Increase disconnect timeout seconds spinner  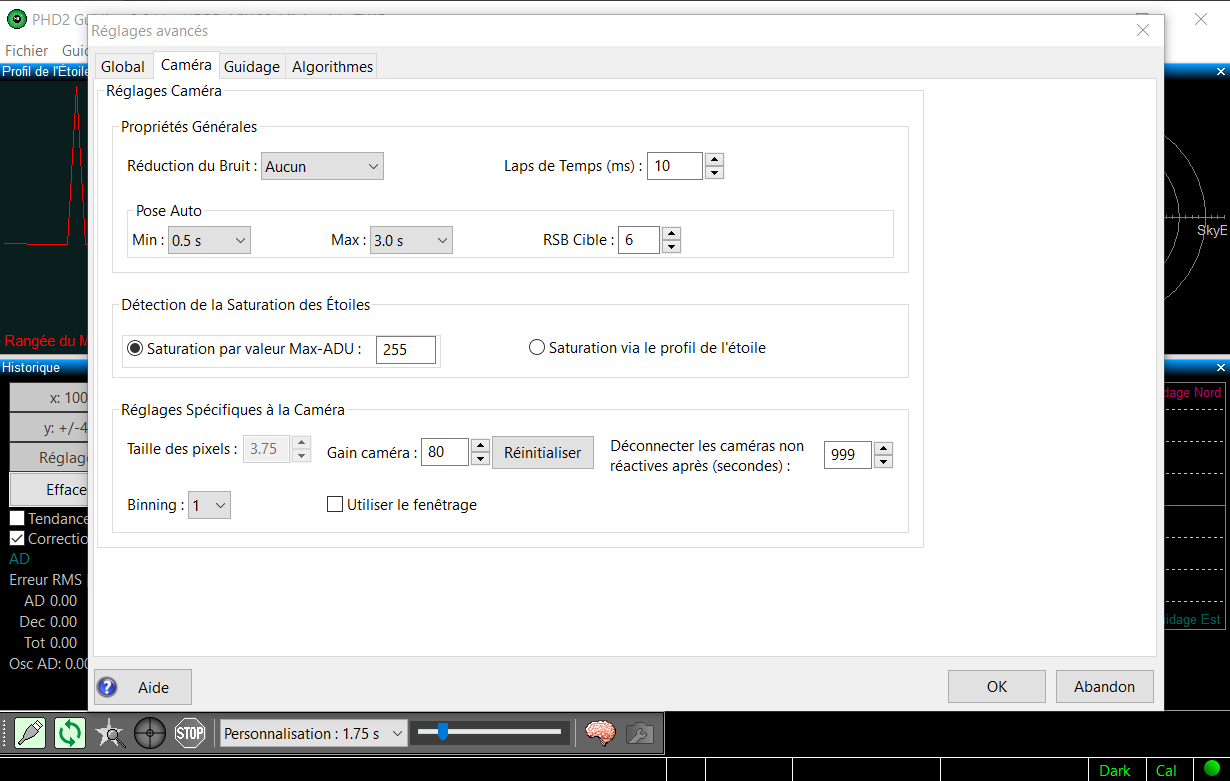click(883, 448)
